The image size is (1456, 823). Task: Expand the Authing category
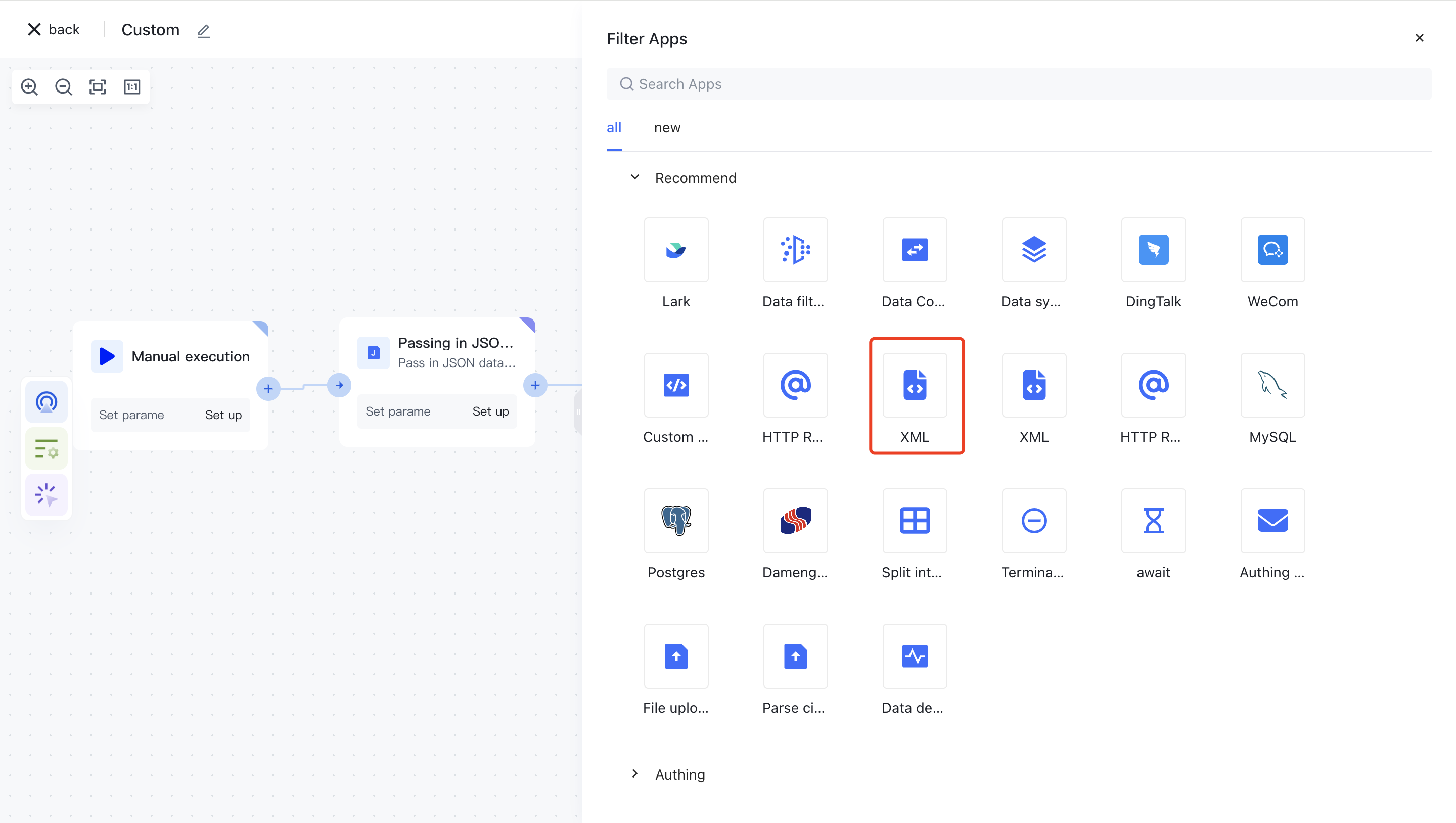(x=635, y=774)
